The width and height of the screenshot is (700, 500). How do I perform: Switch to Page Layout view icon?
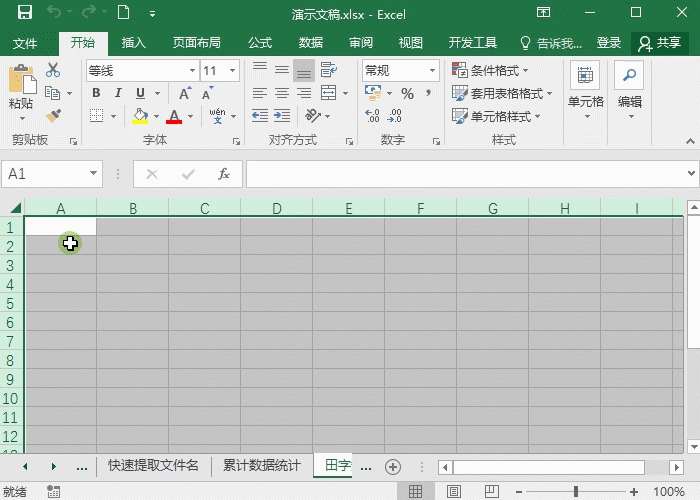click(x=454, y=492)
